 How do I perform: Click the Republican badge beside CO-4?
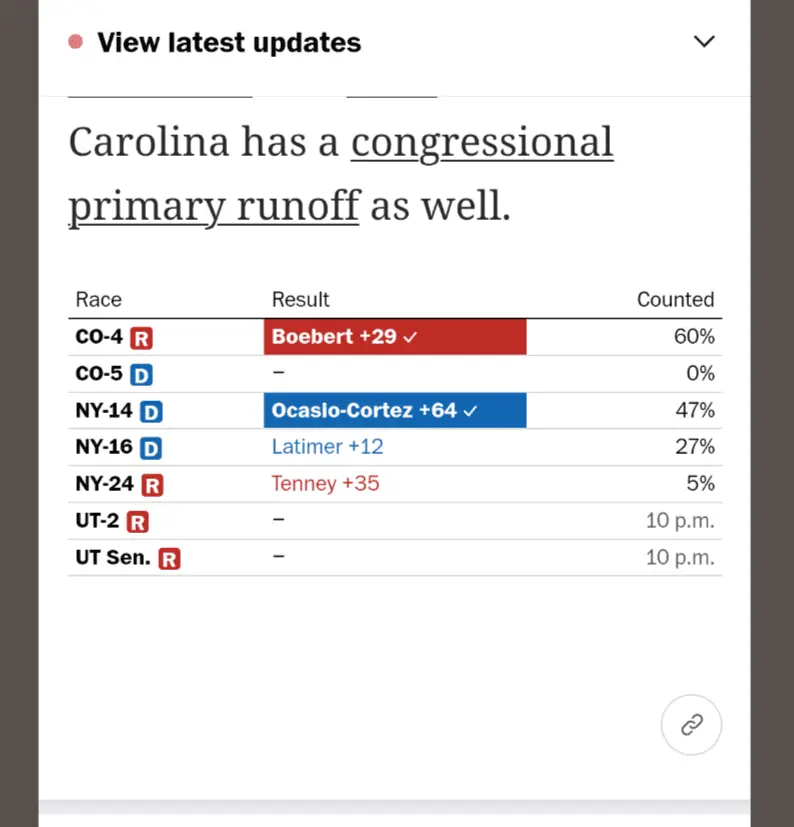point(142,338)
